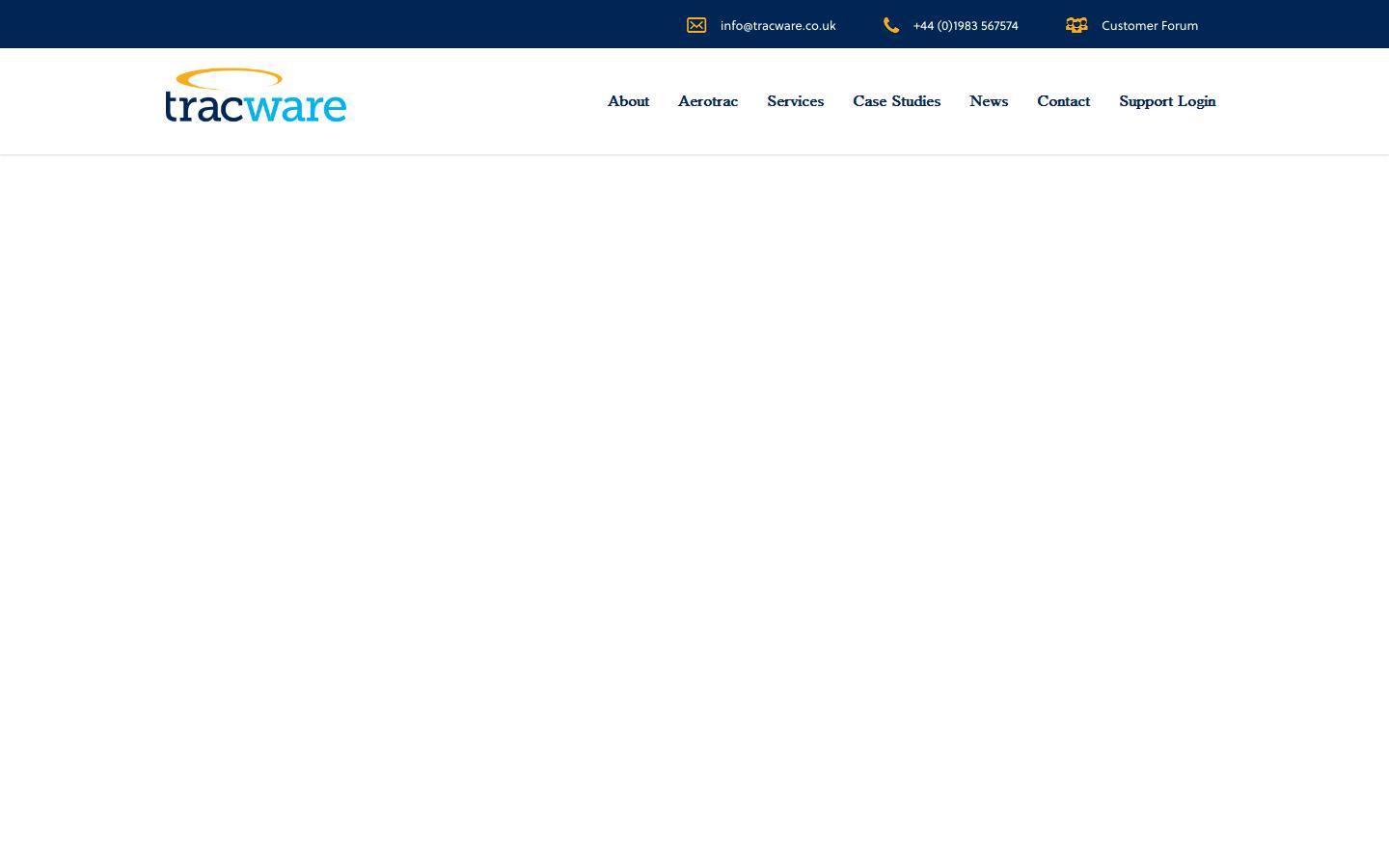
Task: Click the dark navy top contact bar
Action: (x=386, y=24)
